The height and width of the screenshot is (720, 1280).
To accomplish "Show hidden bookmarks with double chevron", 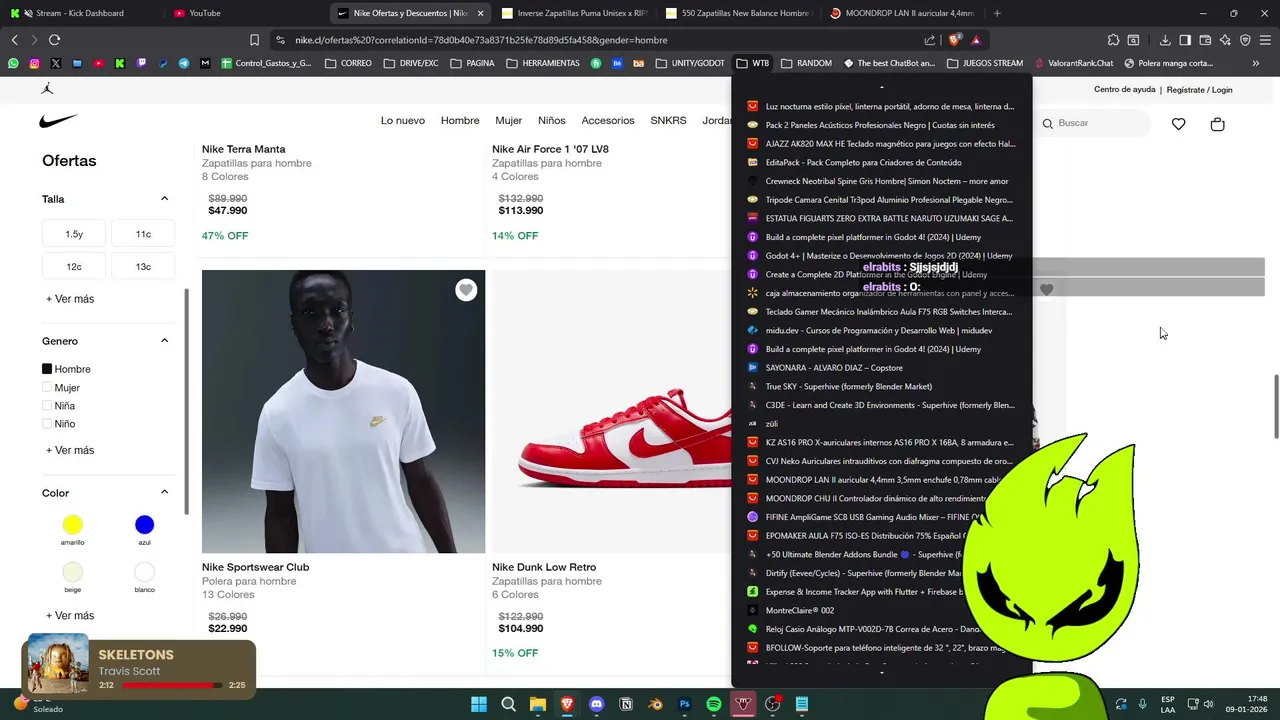I will click(x=1256, y=63).
